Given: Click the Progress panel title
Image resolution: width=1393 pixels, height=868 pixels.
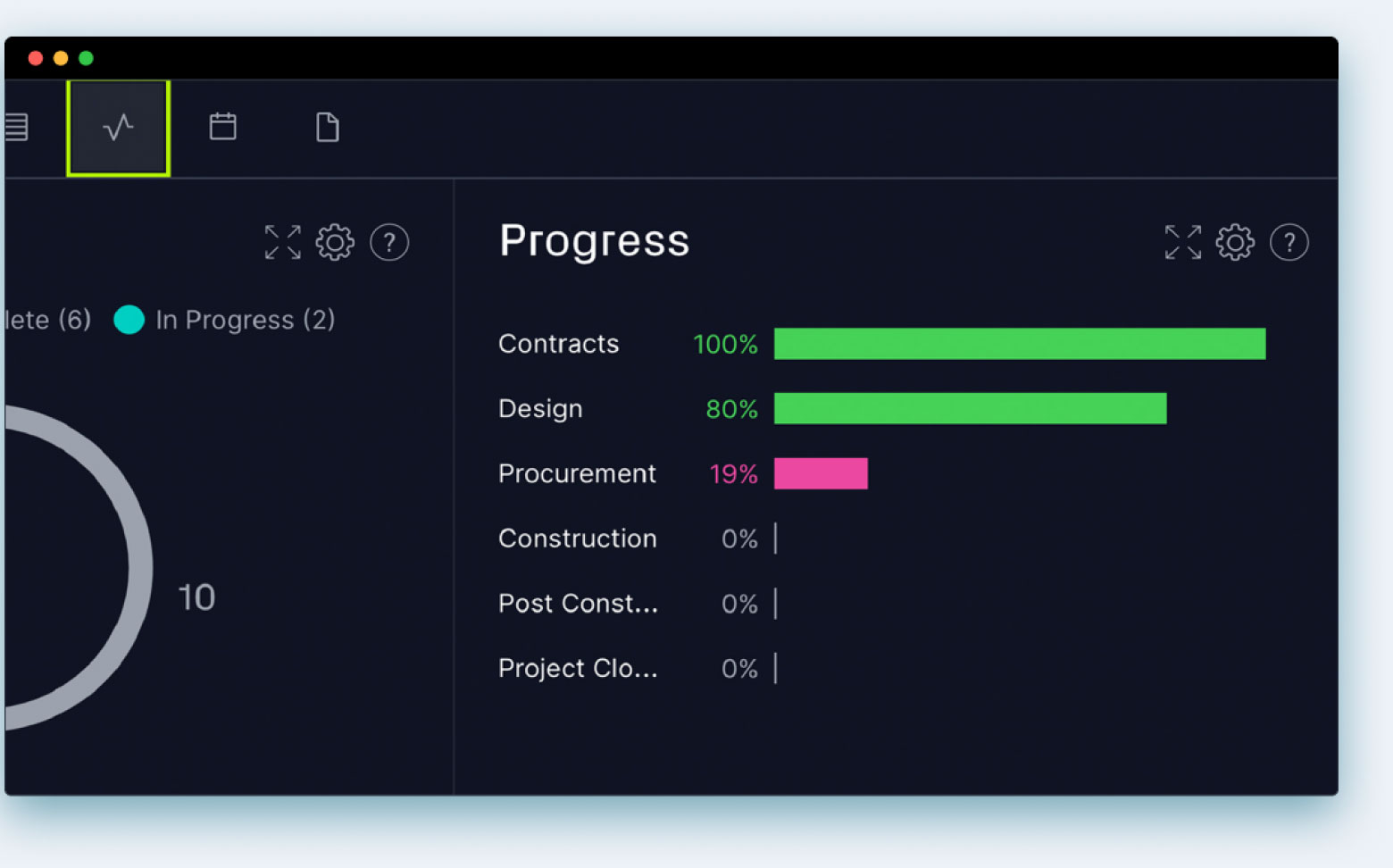Looking at the screenshot, I should pyautogui.click(x=594, y=239).
